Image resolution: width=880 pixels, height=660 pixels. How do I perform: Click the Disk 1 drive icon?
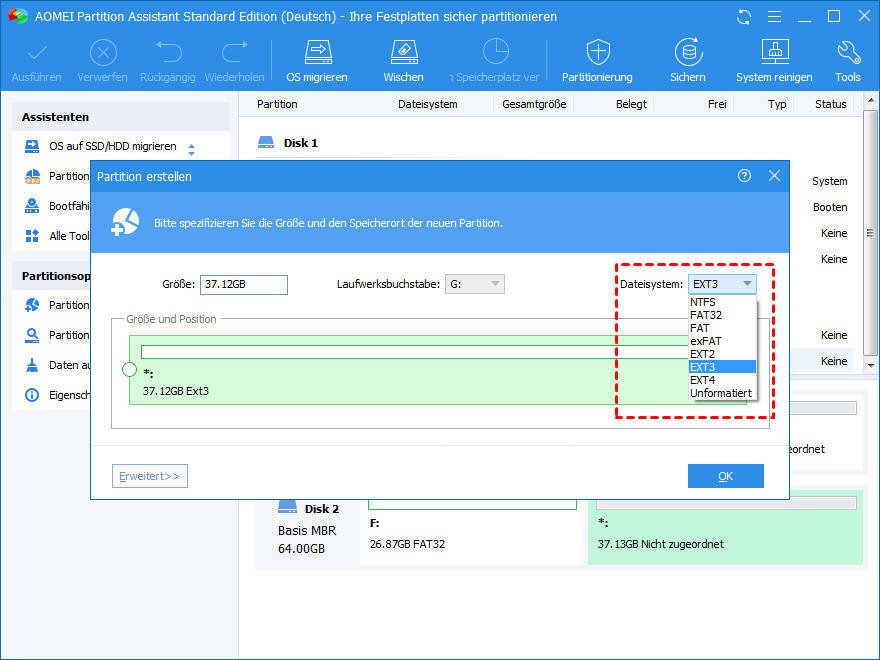pyautogui.click(x=266, y=143)
